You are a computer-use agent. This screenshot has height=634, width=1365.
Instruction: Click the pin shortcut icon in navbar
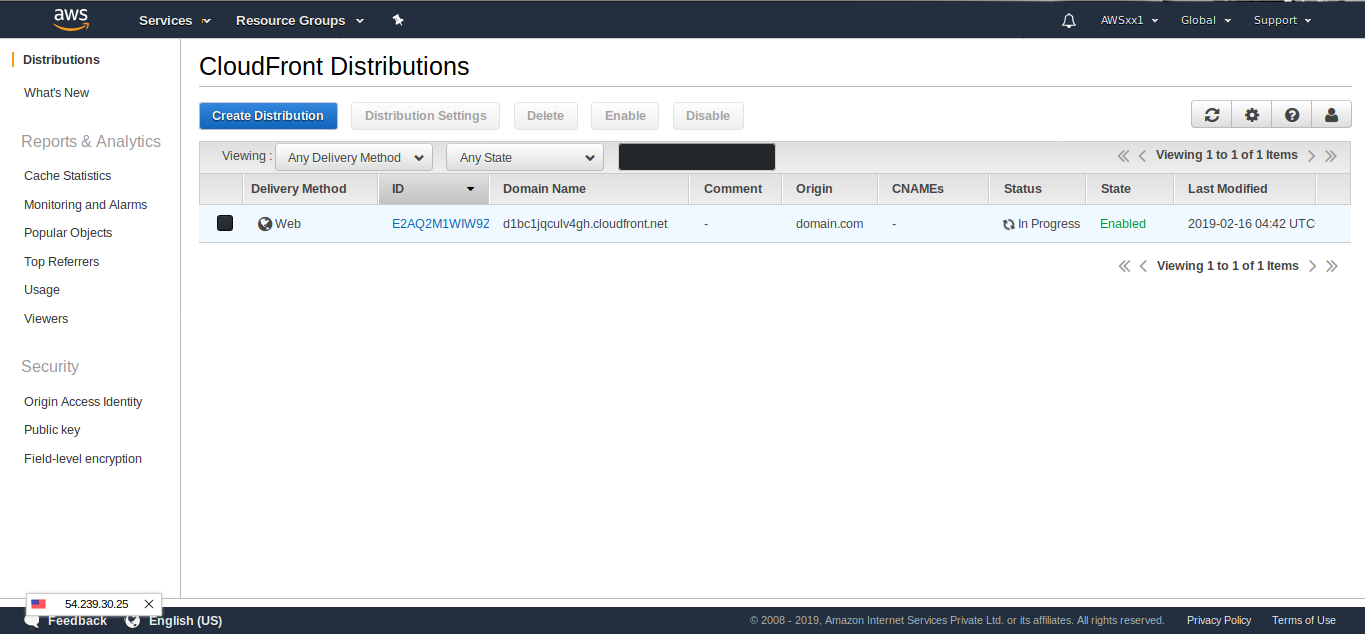click(398, 20)
